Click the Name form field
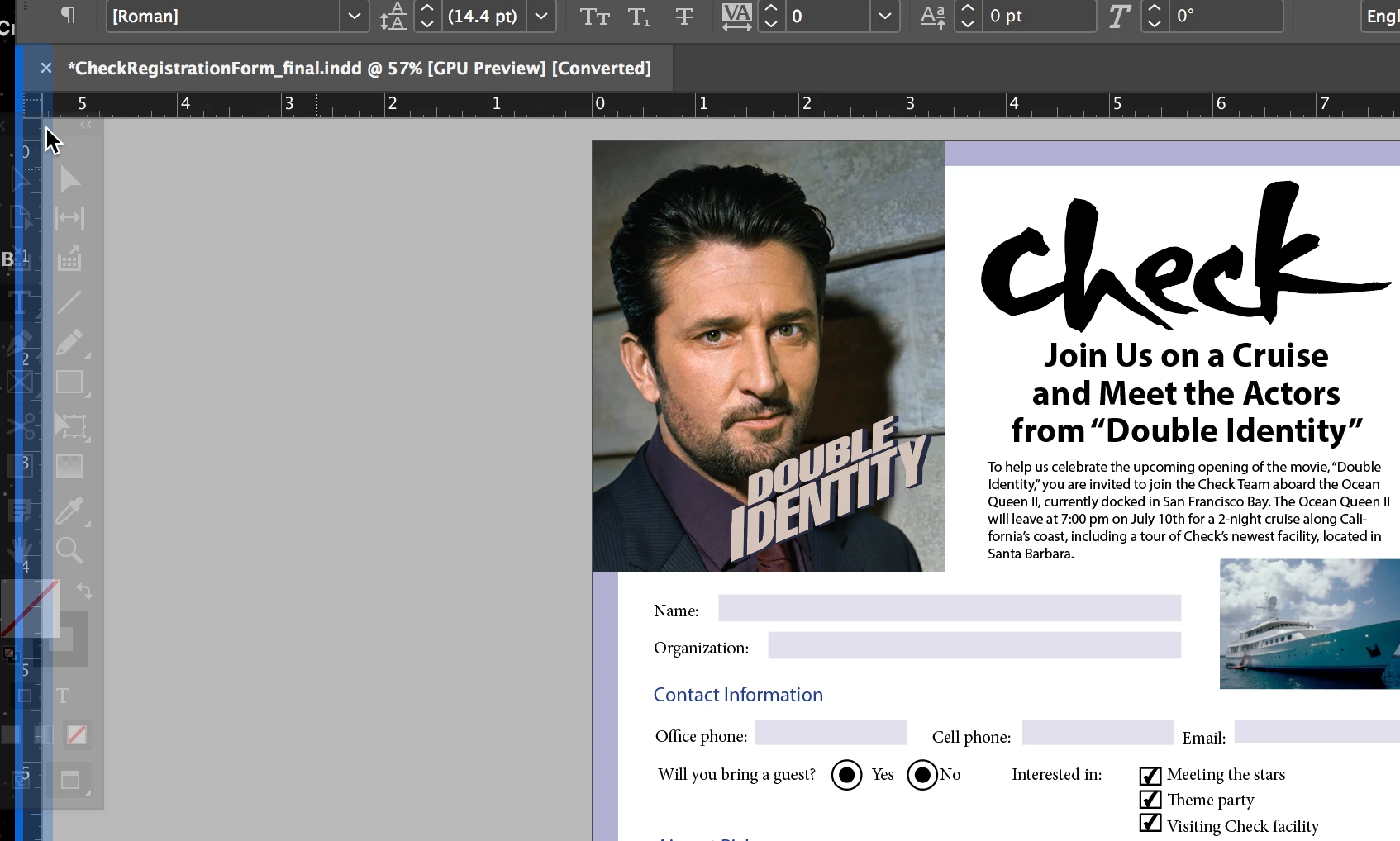1400x841 pixels. (x=949, y=608)
